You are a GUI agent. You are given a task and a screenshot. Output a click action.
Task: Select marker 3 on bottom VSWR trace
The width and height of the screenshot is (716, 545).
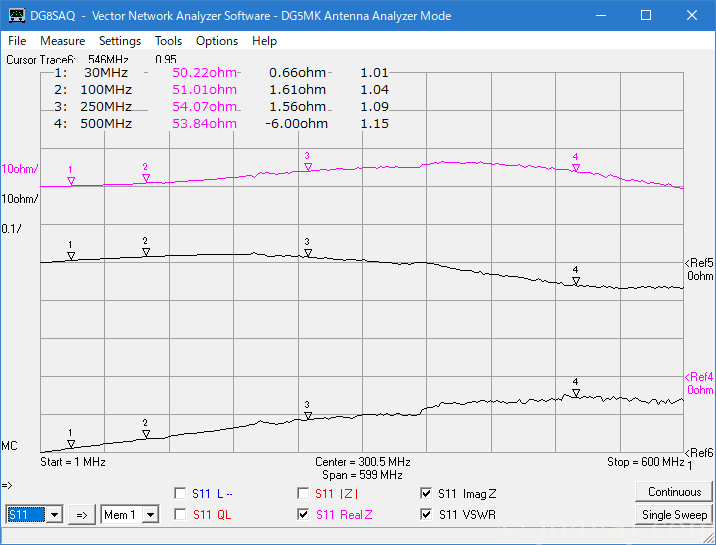(x=308, y=416)
